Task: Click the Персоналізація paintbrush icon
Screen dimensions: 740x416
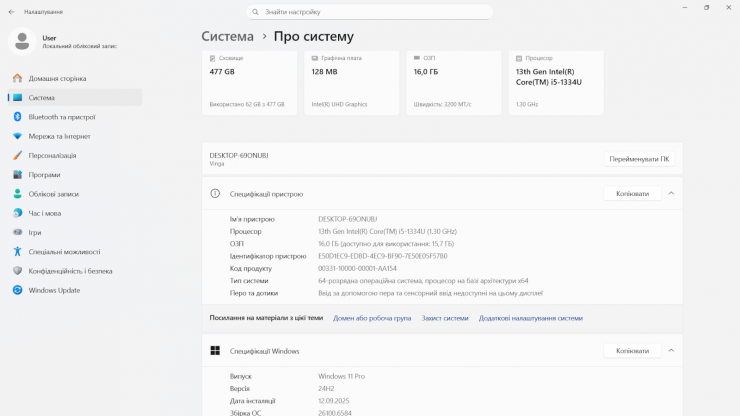Action: click(x=18, y=155)
